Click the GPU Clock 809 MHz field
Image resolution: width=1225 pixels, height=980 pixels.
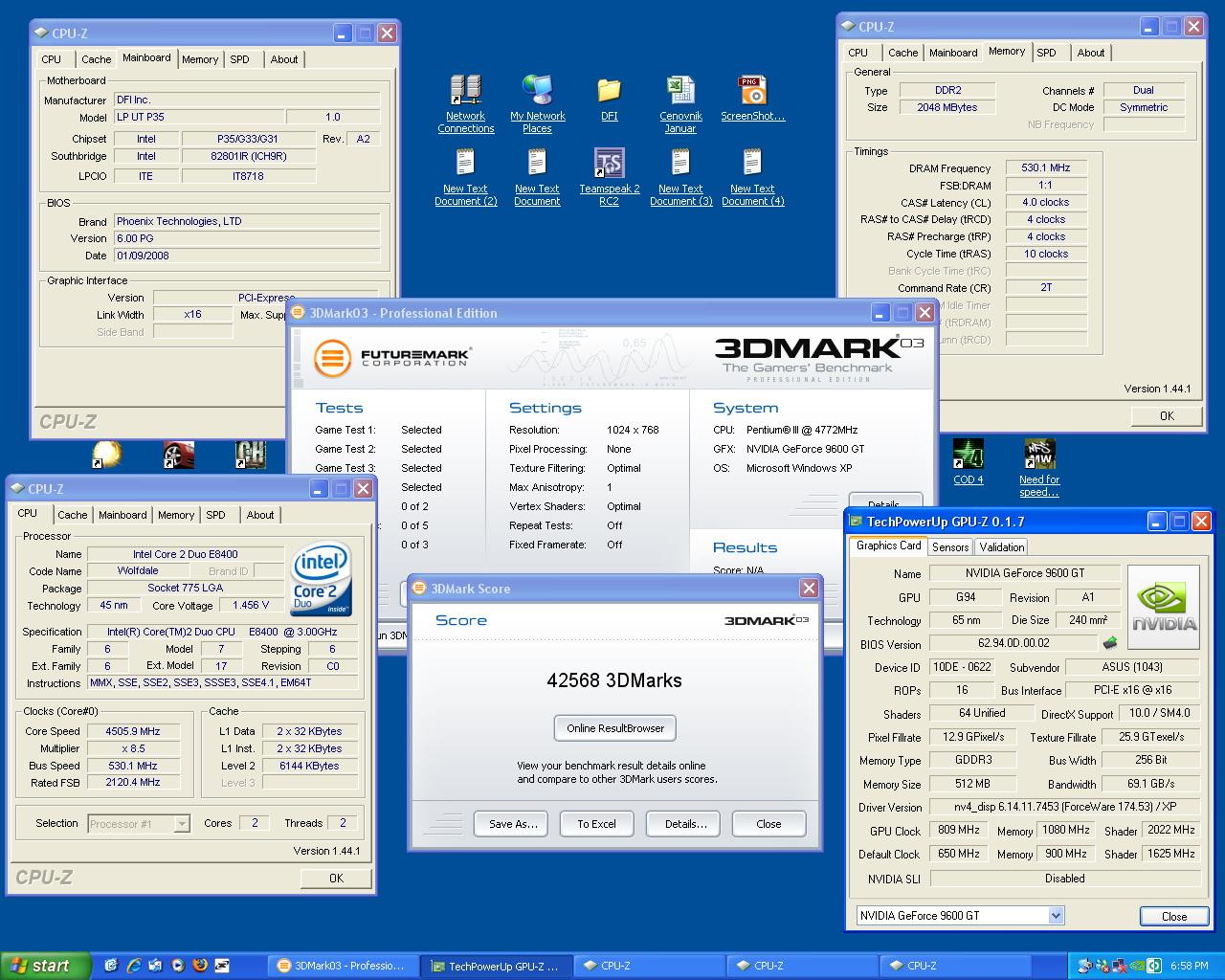(x=958, y=831)
